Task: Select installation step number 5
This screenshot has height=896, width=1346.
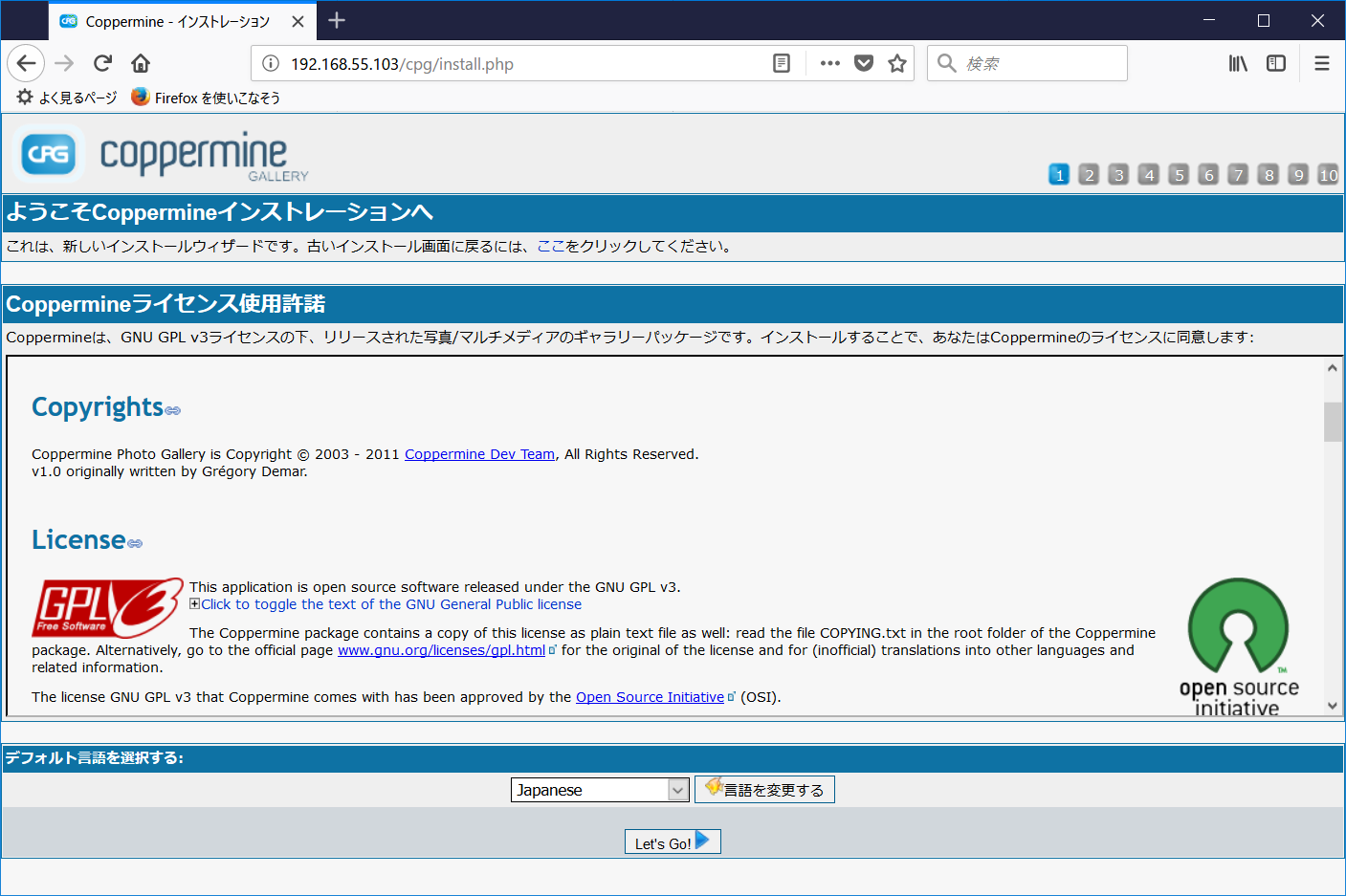Action: pyautogui.click(x=1179, y=175)
